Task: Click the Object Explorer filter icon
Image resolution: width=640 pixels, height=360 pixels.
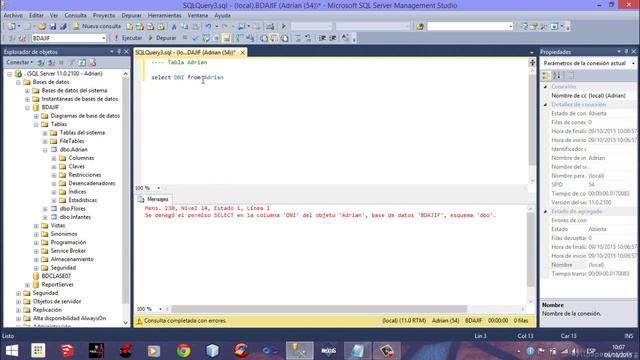Action: coord(72,62)
